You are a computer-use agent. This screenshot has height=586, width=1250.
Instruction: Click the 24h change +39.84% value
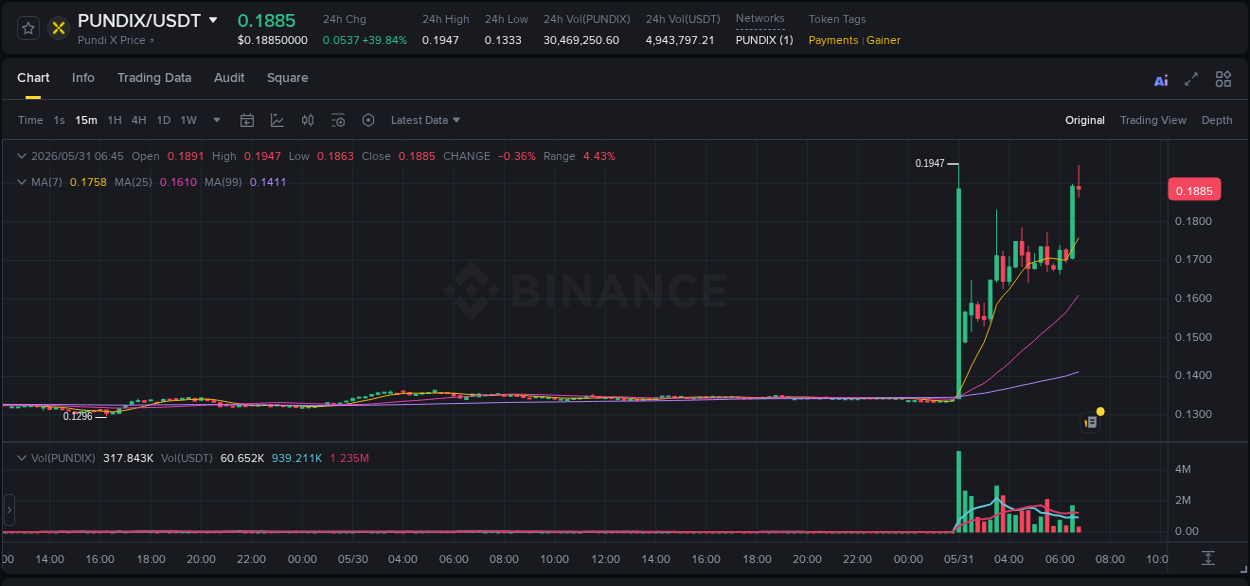pyautogui.click(x=386, y=40)
